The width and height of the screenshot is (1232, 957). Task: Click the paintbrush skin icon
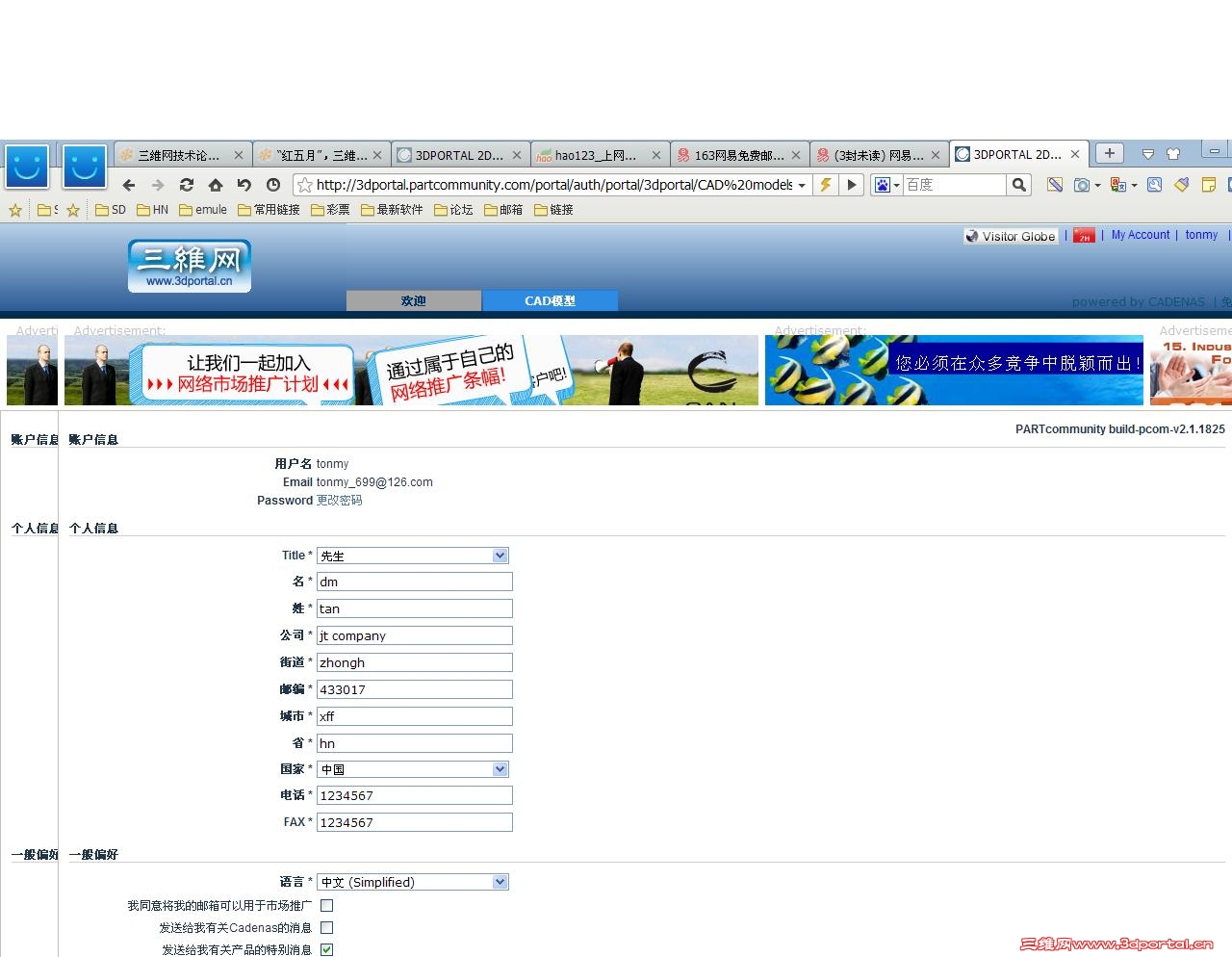click(x=1180, y=185)
